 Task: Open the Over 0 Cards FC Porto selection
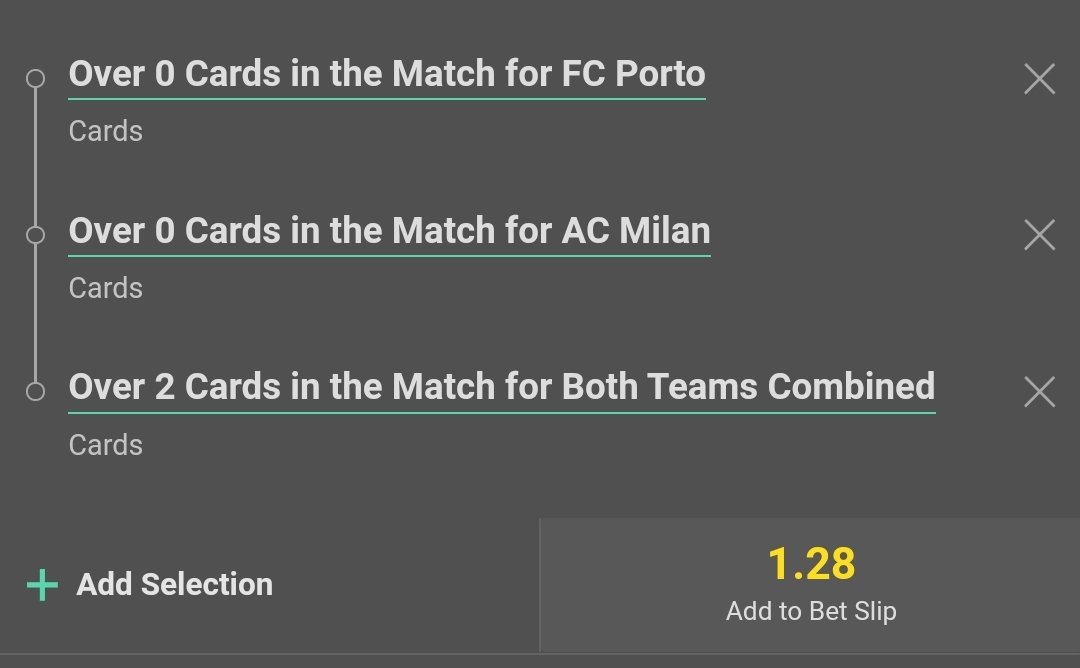coord(386,74)
